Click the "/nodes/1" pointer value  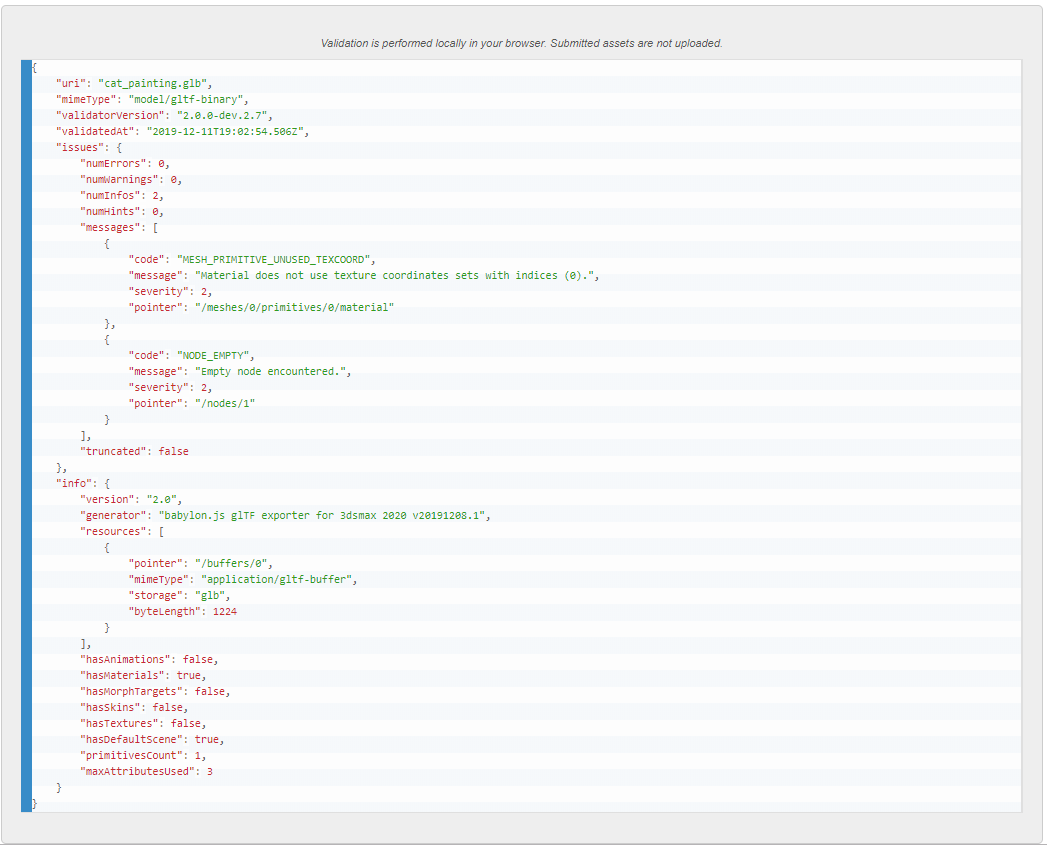click(x=225, y=404)
